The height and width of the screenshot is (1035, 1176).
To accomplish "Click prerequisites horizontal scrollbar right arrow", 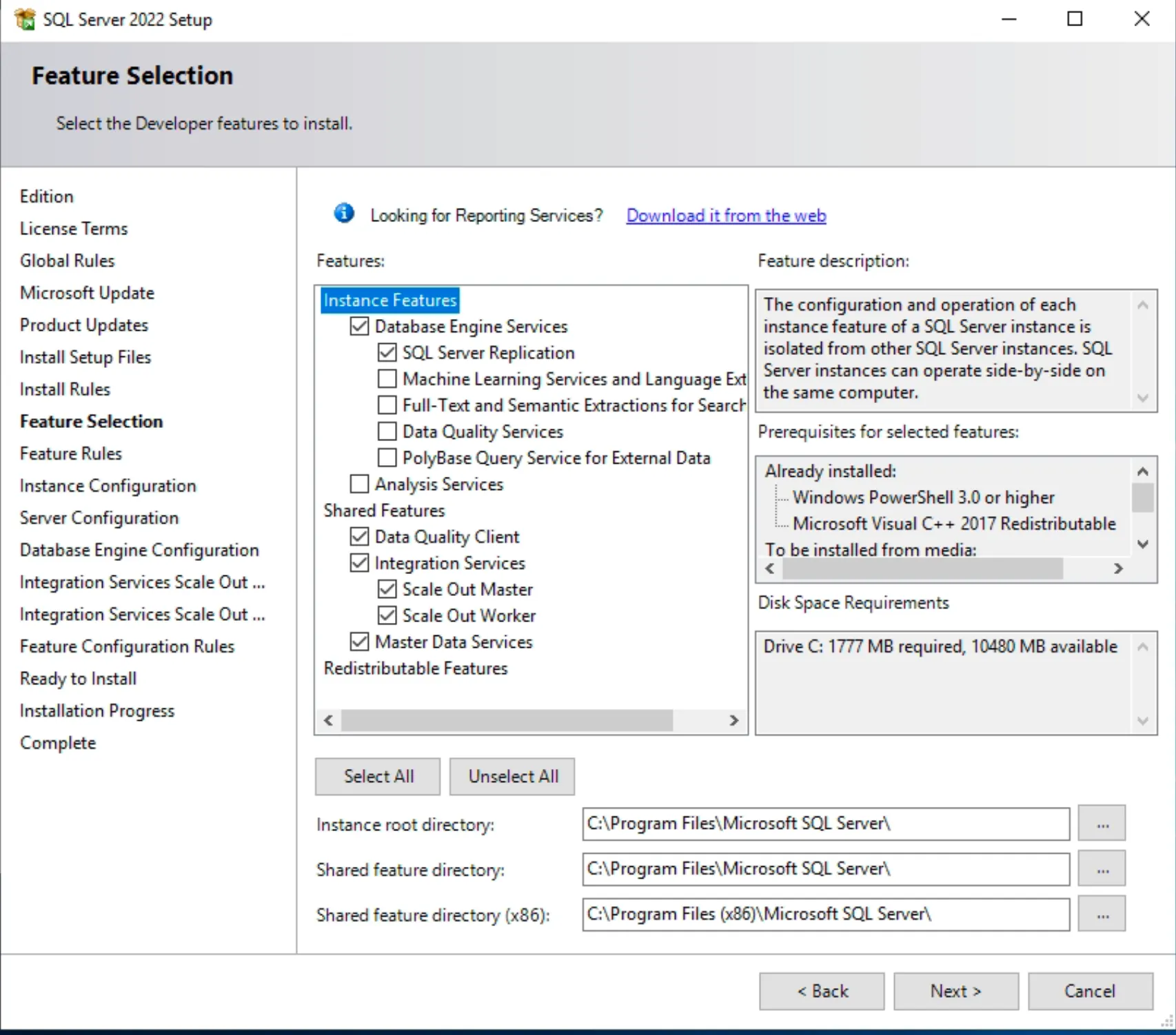I will pos(1118,569).
